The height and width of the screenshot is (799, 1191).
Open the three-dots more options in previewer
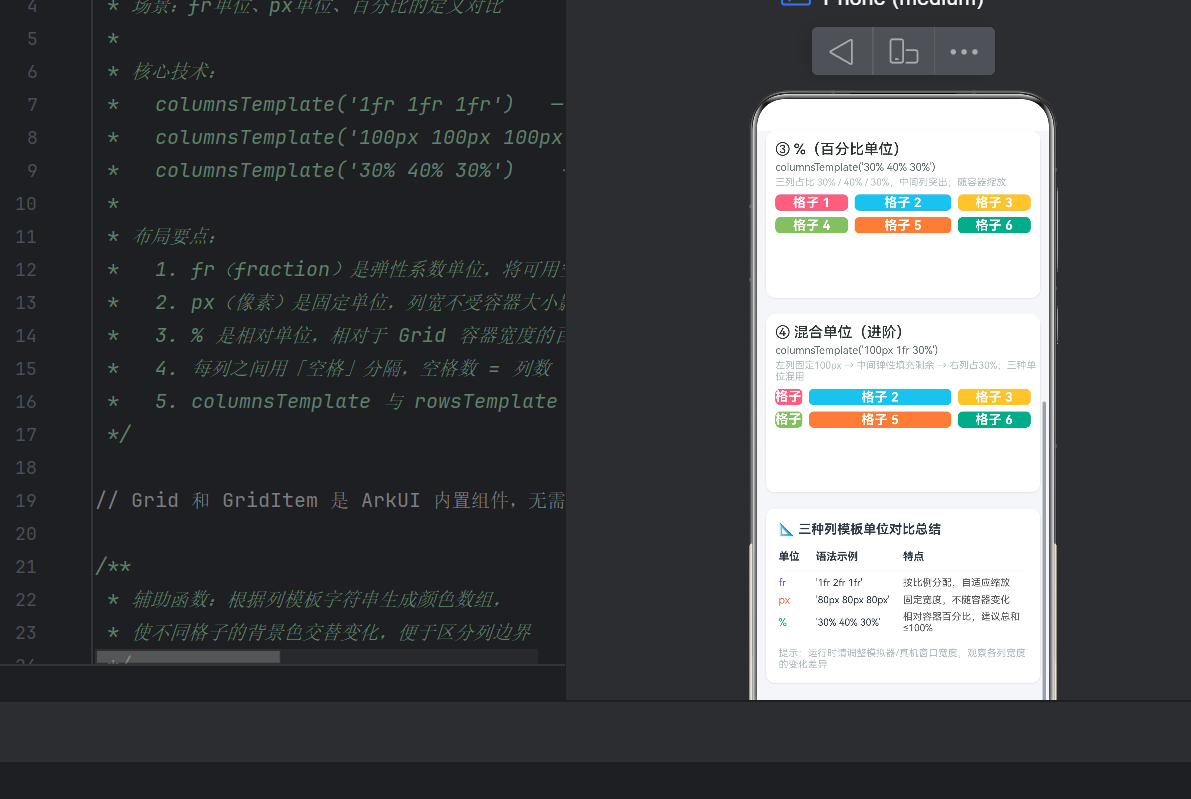[964, 52]
